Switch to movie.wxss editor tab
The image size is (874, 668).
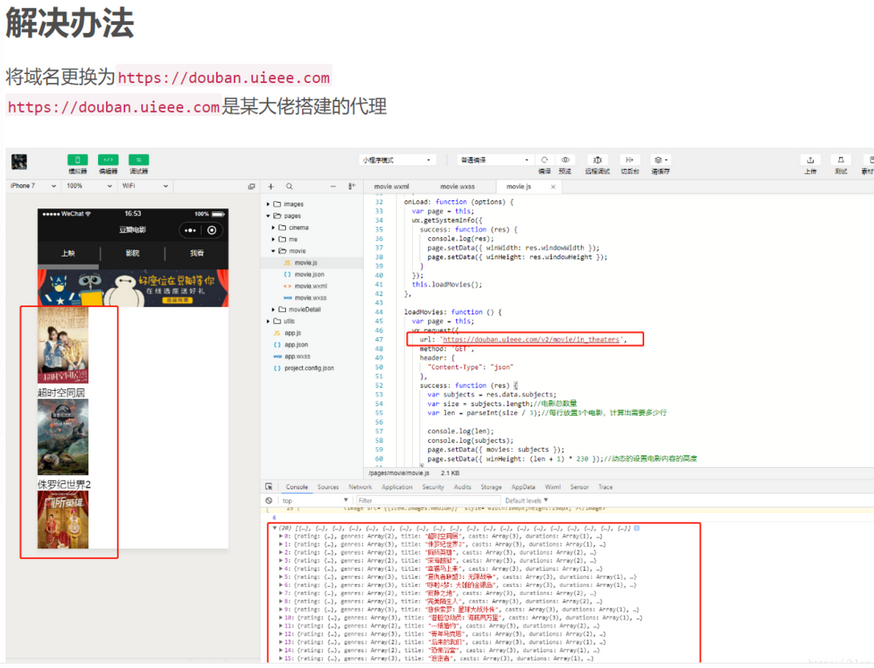point(458,187)
